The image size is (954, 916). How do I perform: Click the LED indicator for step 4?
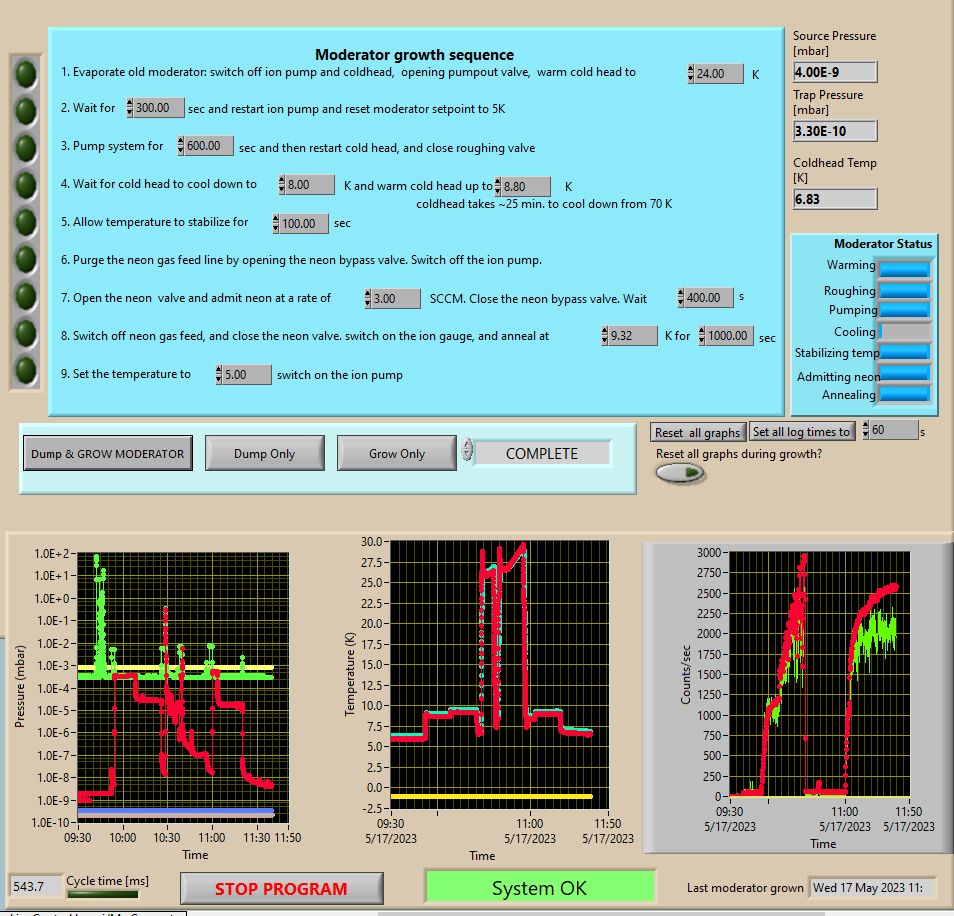[x=26, y=185]
